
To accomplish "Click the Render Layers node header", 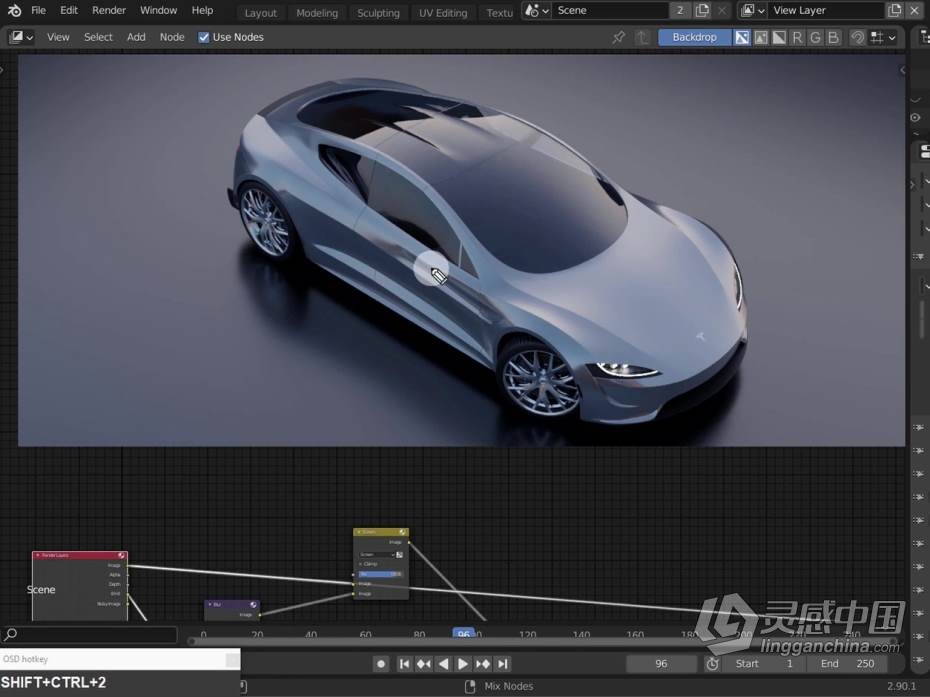I will pyautogui.click(x=79, y=555).
